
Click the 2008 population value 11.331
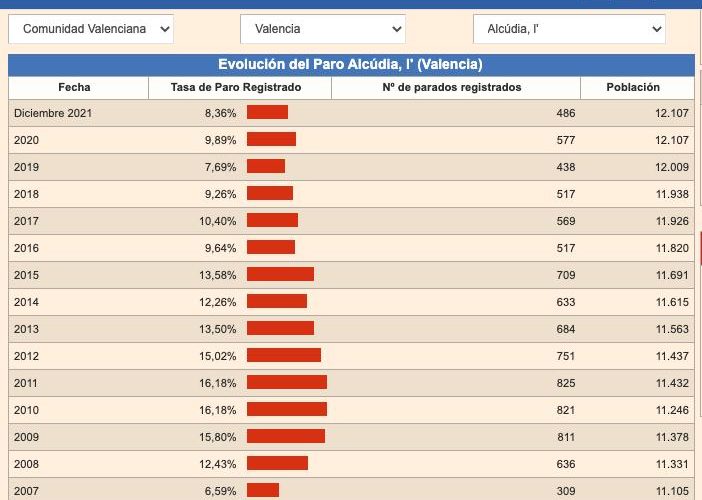(x=672, y=463)
